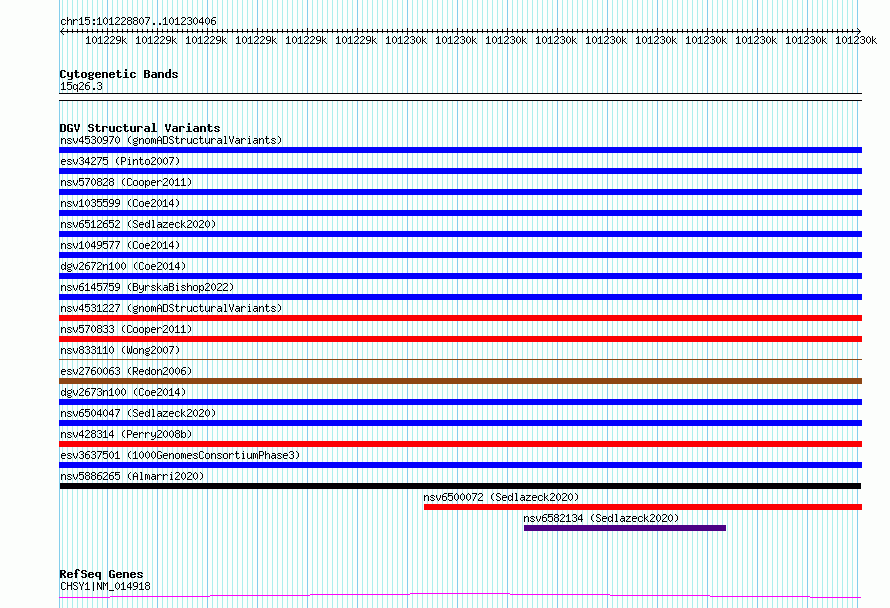Select the blue bar below nsv570828
The height and width of the screenshot is (608, 890).
(x=460, y=192)
